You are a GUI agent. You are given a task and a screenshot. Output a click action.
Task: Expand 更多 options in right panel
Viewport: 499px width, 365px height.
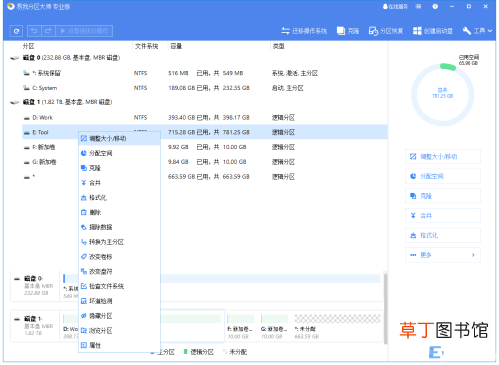(443, 255)
